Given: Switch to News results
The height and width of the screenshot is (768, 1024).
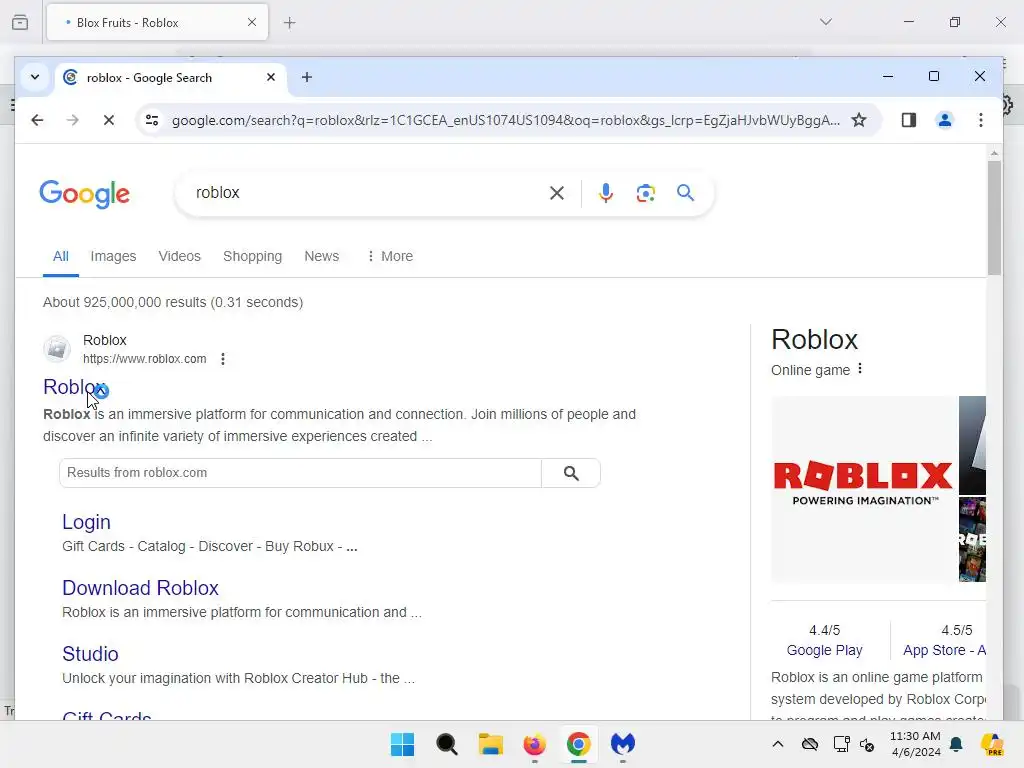Looking at the screenshot, I should point(321,256).
